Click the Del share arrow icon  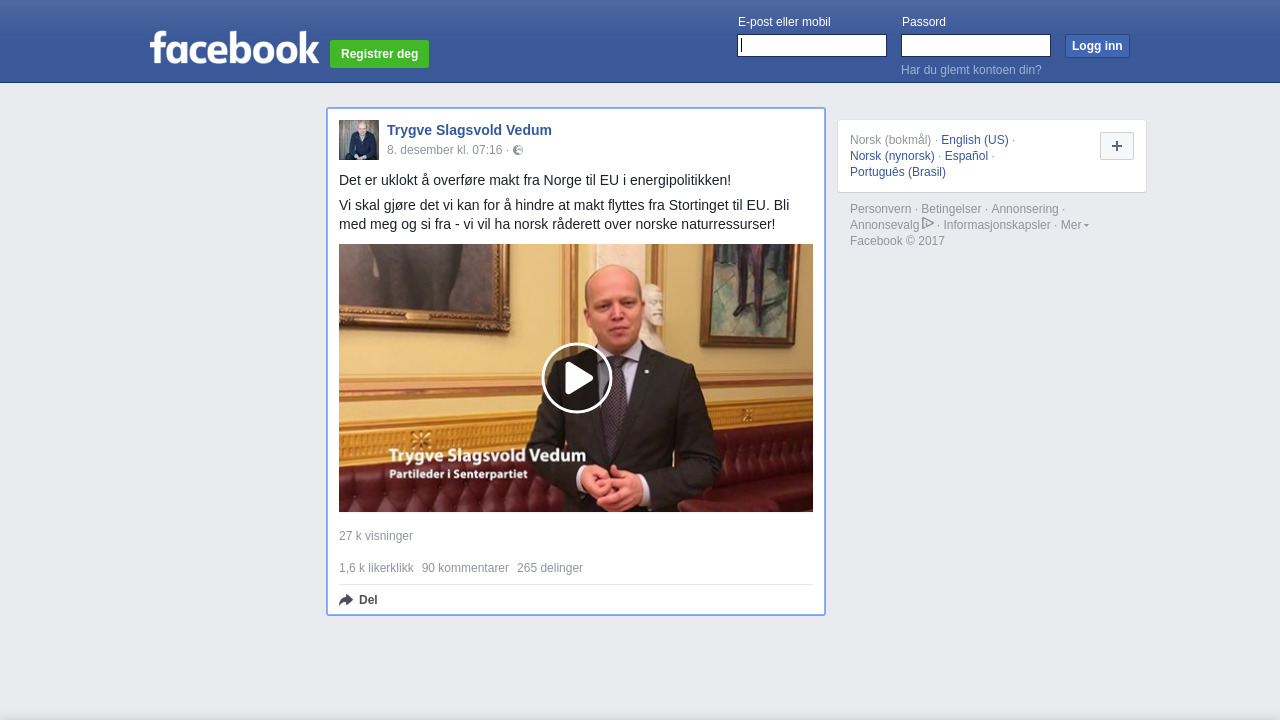click(x=346, y=600)
